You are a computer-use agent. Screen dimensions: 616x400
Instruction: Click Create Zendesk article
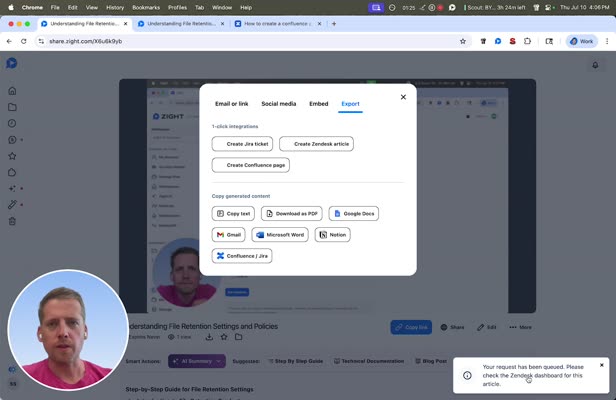[316, 144]
